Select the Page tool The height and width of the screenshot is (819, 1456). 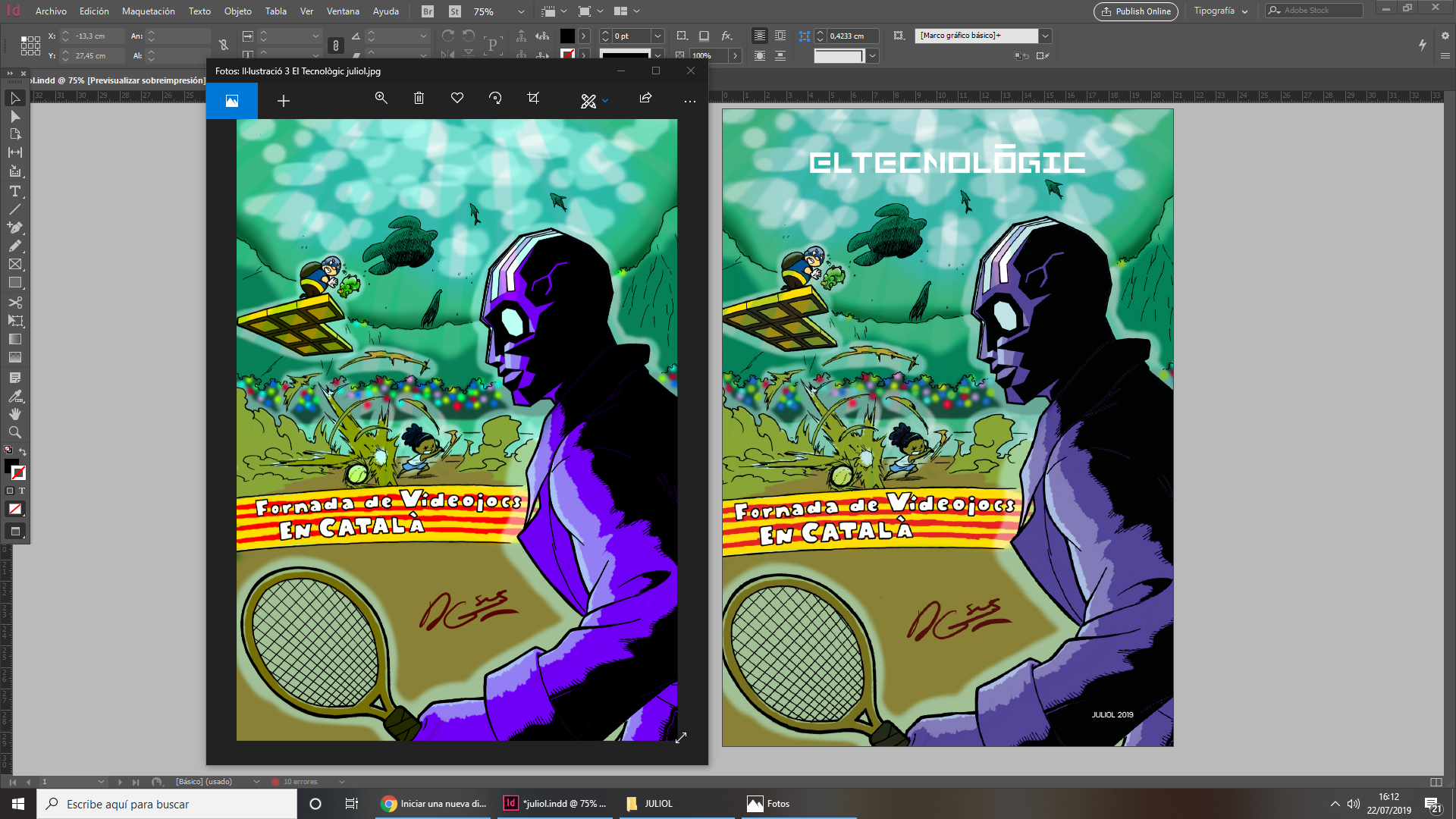[x=15, y=134]
